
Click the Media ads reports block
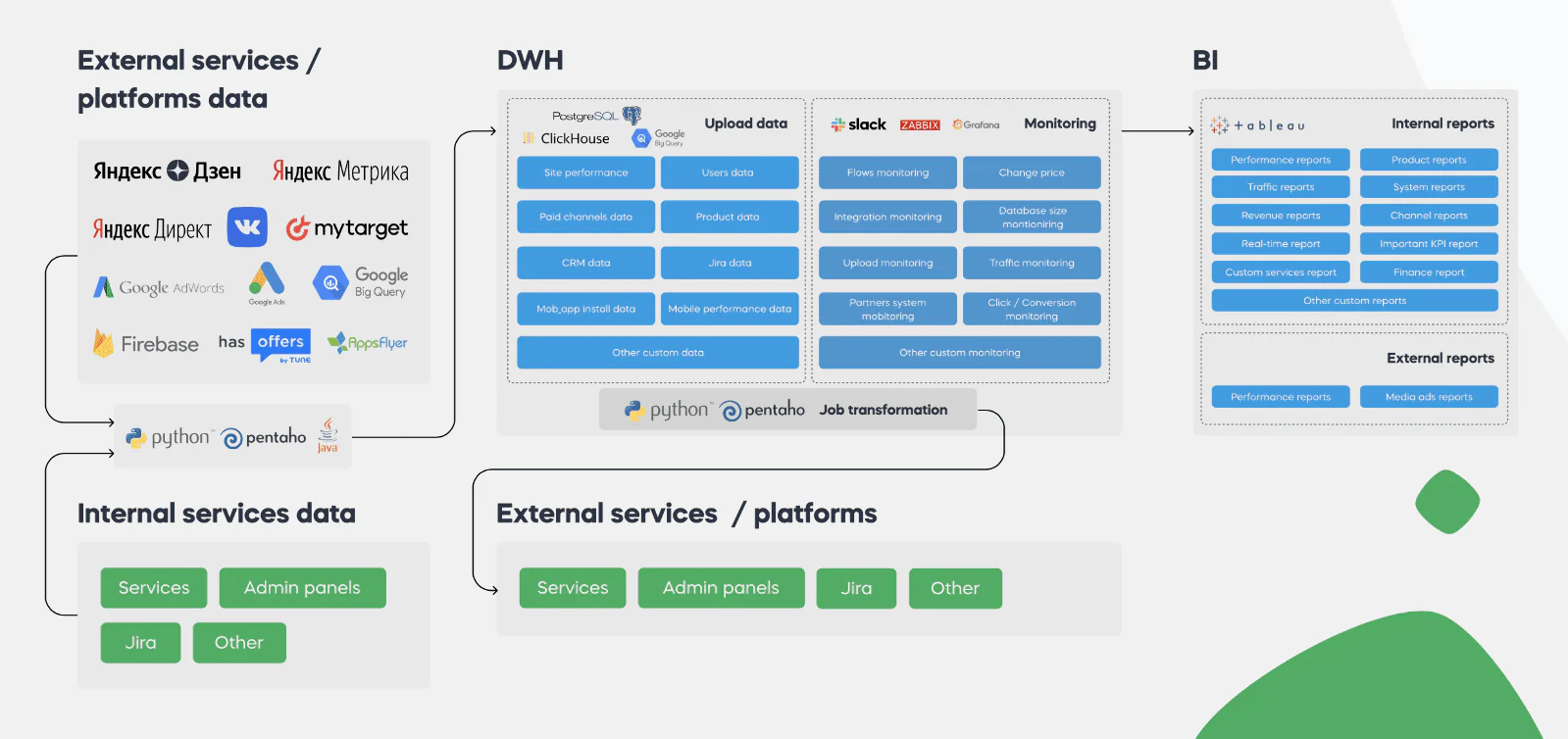tap(1429, 397)
